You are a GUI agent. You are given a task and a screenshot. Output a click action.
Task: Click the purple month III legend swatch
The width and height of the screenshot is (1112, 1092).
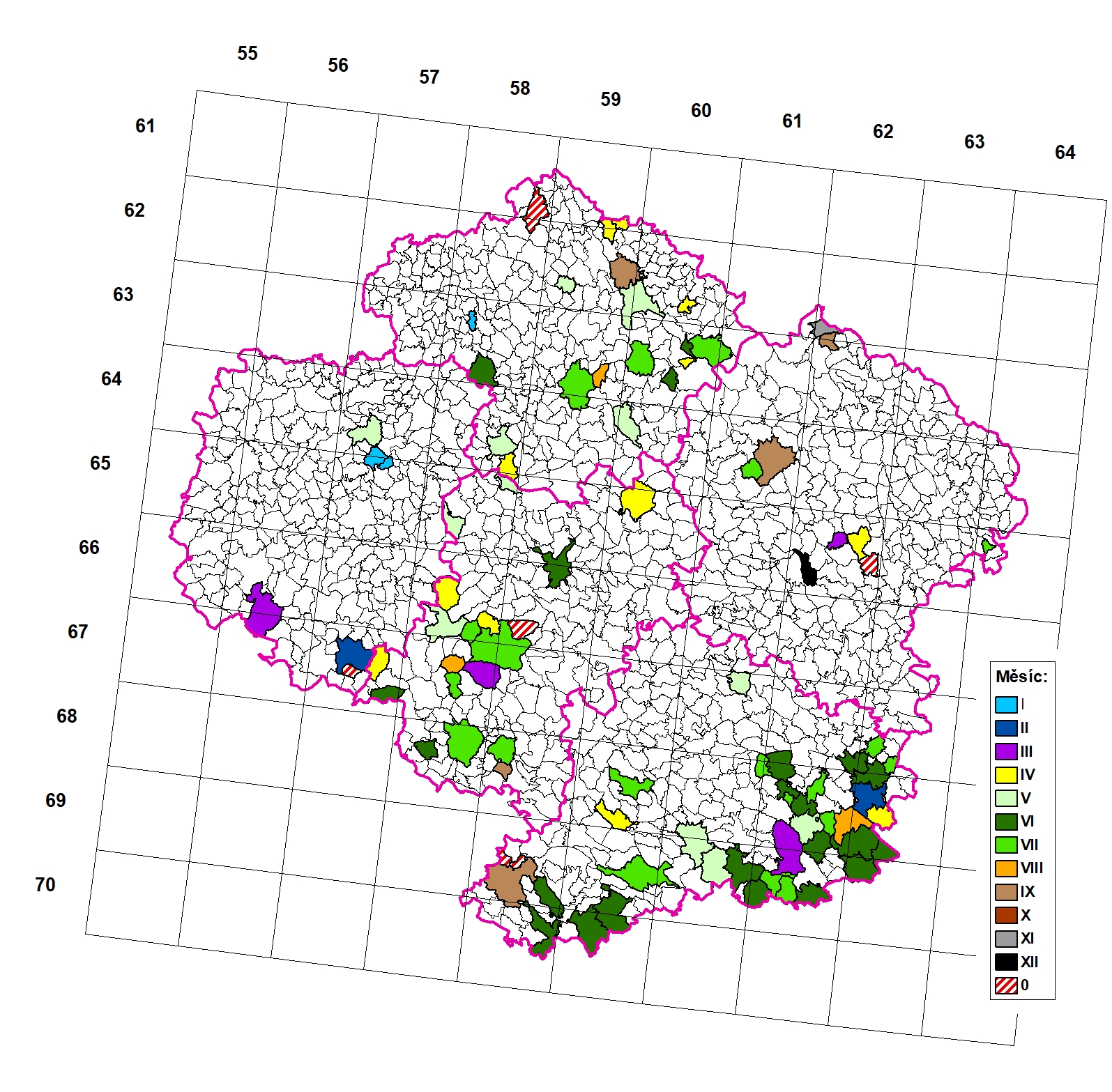coord(1006,751)
